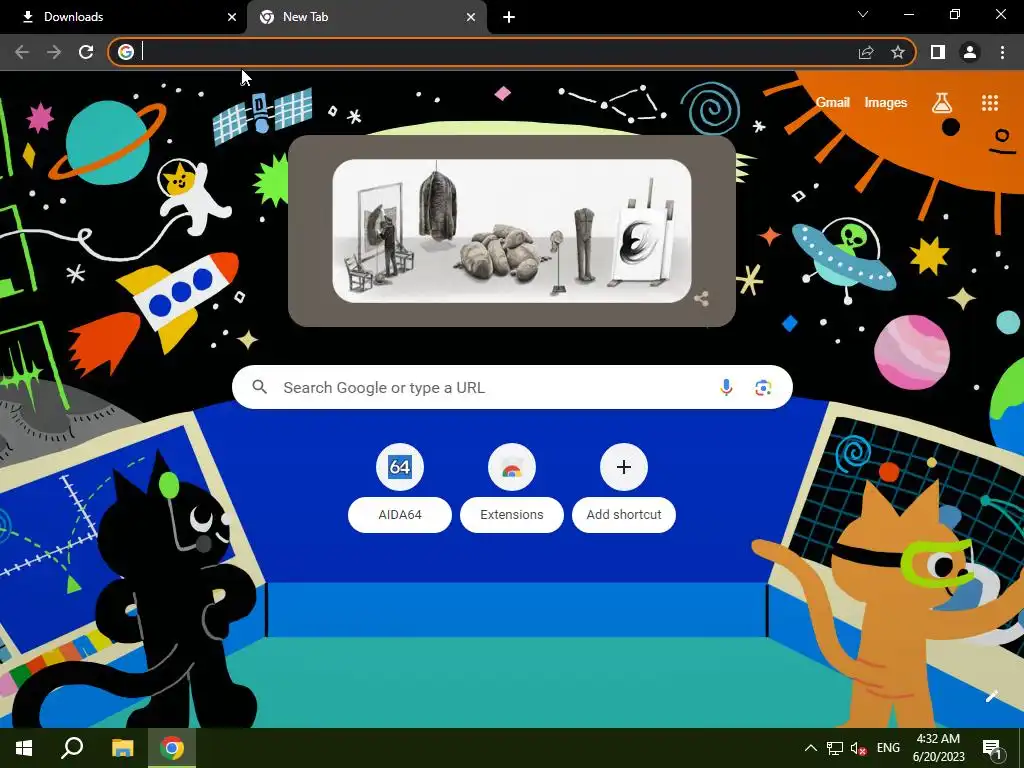Show hidden system tray icons

click(x=810, y=748)
